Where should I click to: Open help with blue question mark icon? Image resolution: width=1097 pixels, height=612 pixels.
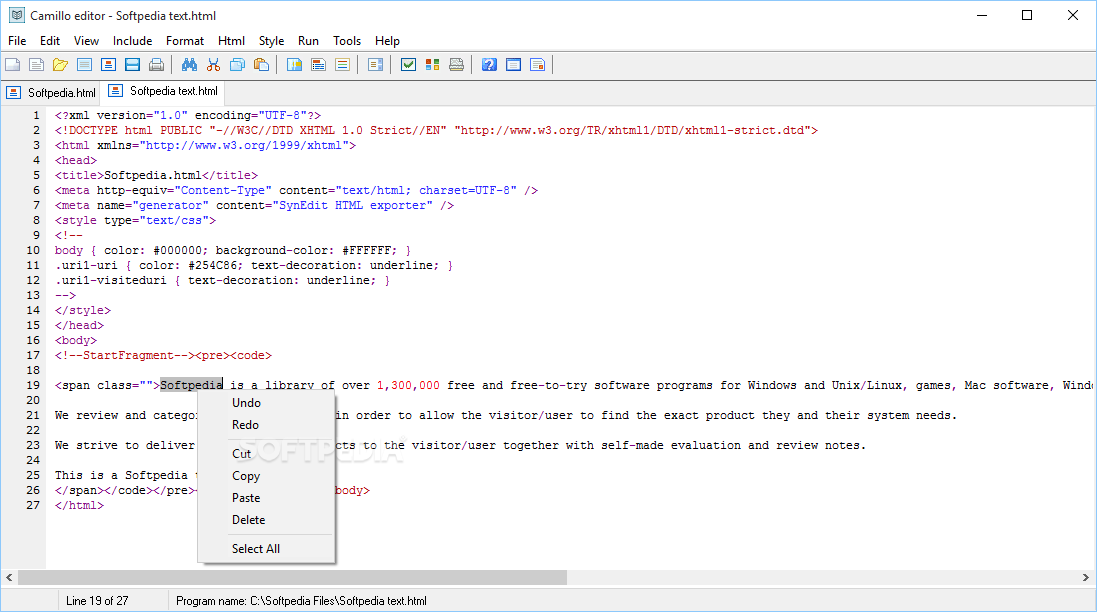489,65
